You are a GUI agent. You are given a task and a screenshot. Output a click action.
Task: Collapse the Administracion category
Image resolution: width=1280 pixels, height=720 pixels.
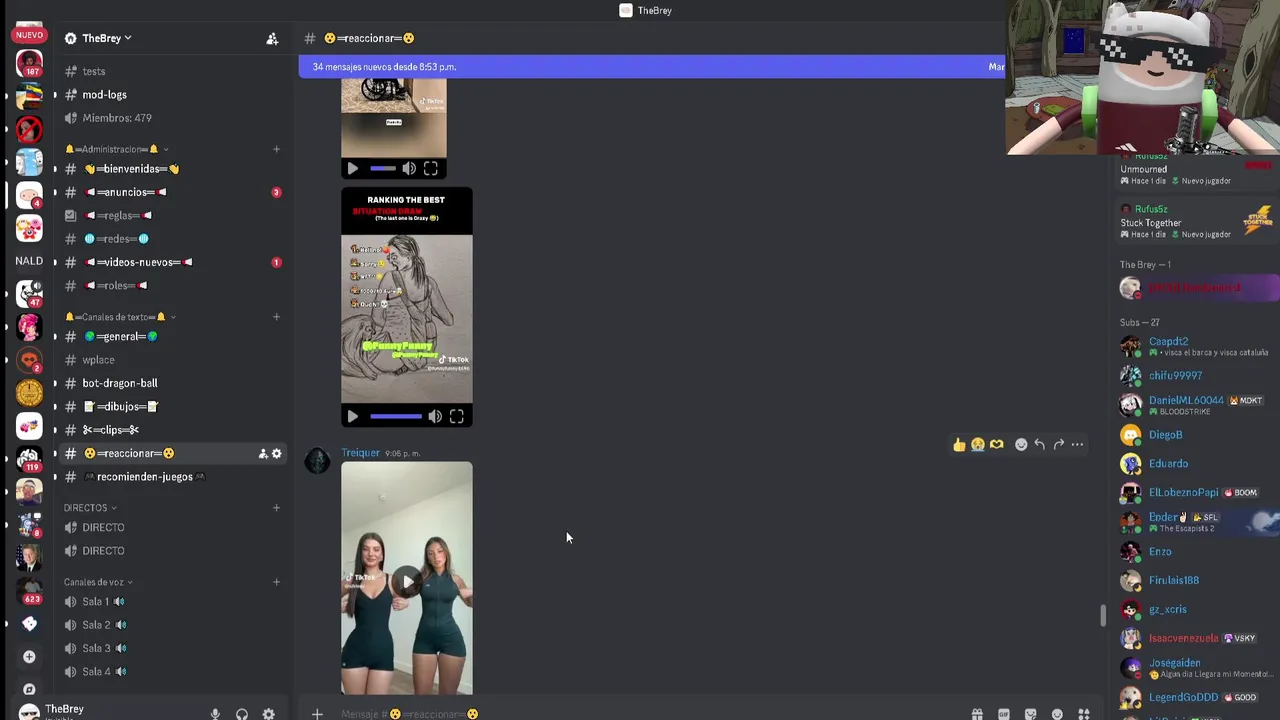point(116,149)
